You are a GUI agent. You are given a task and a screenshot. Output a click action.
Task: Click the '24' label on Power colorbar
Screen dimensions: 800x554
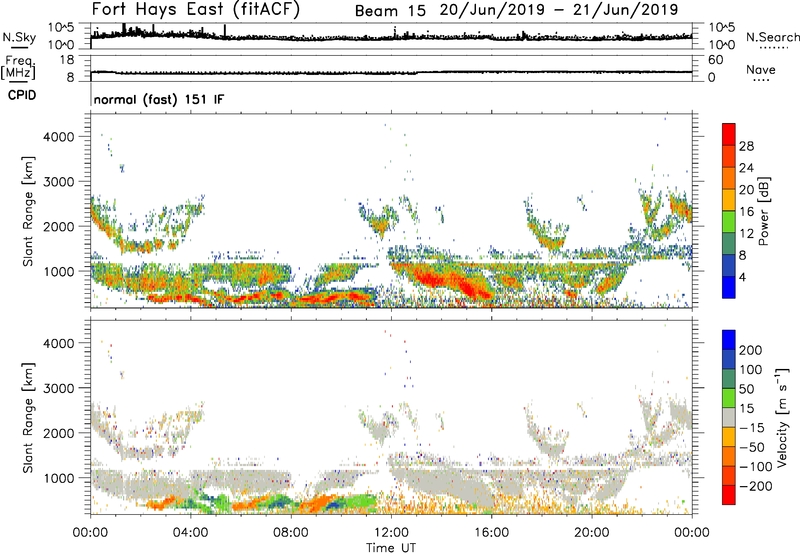point(746,168)
